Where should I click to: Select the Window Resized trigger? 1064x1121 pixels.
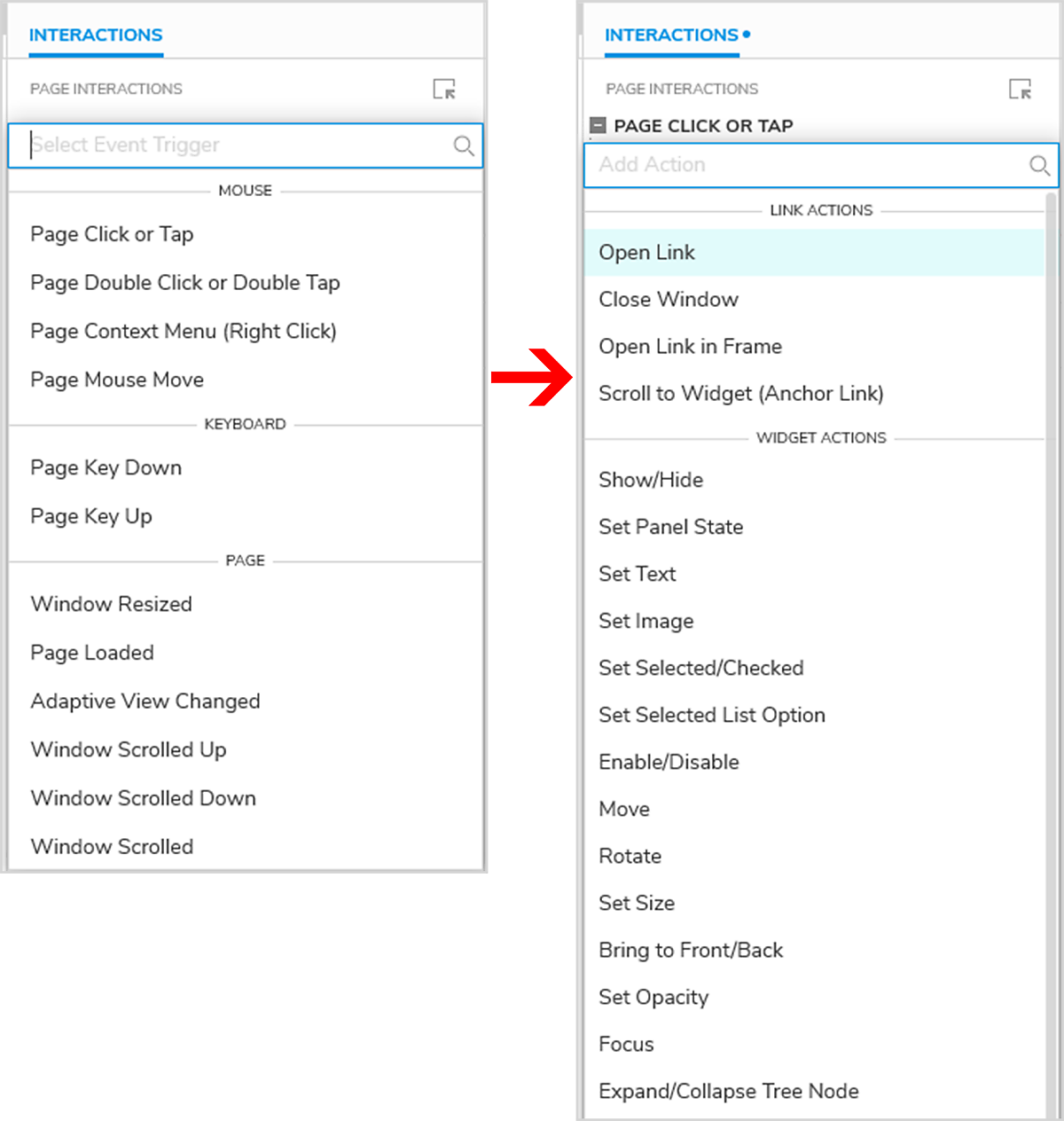pos(111,605)
